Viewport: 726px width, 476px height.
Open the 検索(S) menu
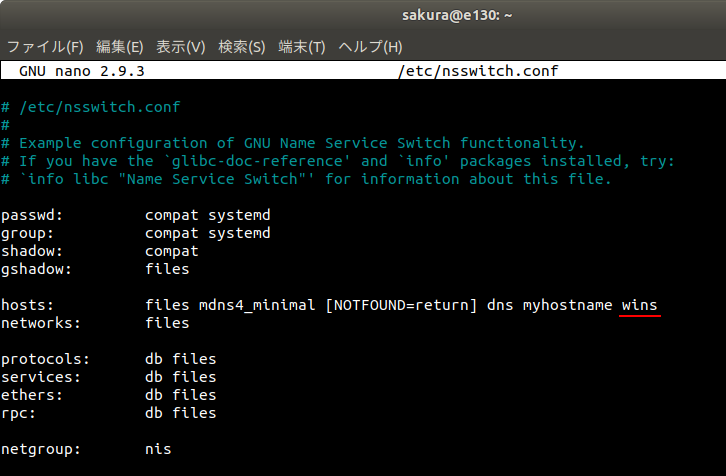click(x=242, y=47)
